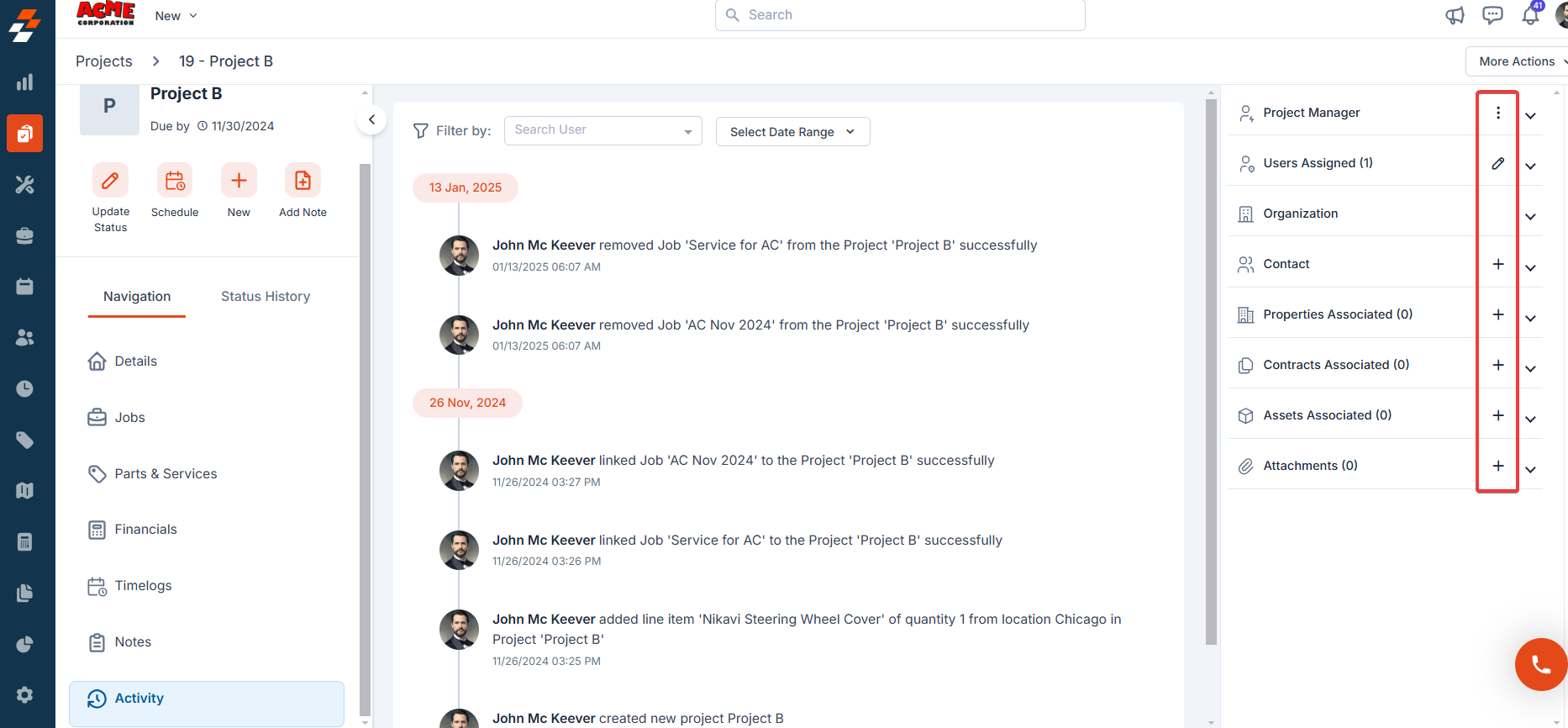
Task: Collapse the left panel arrow button
Action: (x=371, y=119)
